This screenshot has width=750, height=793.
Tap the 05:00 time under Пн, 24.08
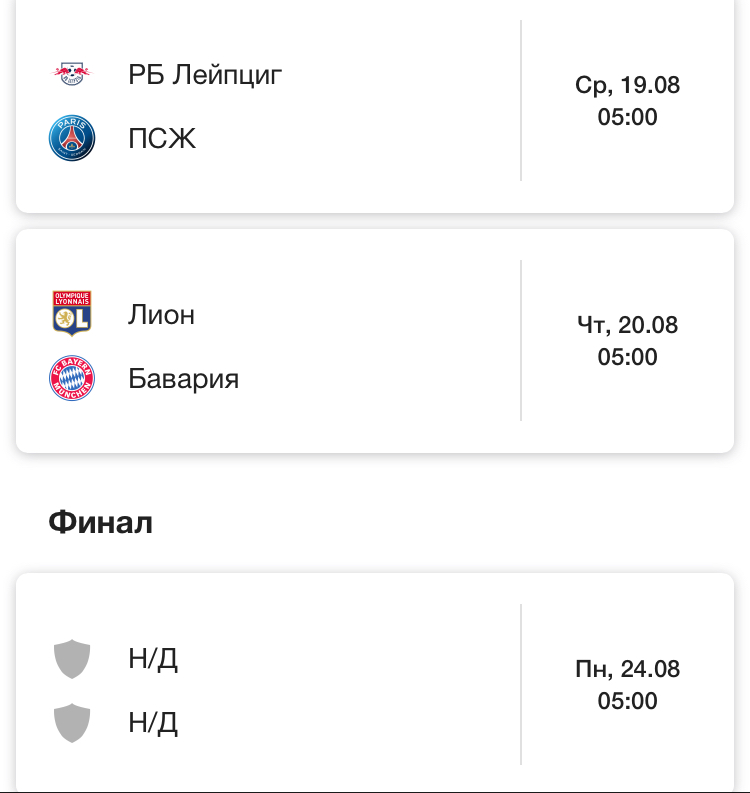[627, 701]
